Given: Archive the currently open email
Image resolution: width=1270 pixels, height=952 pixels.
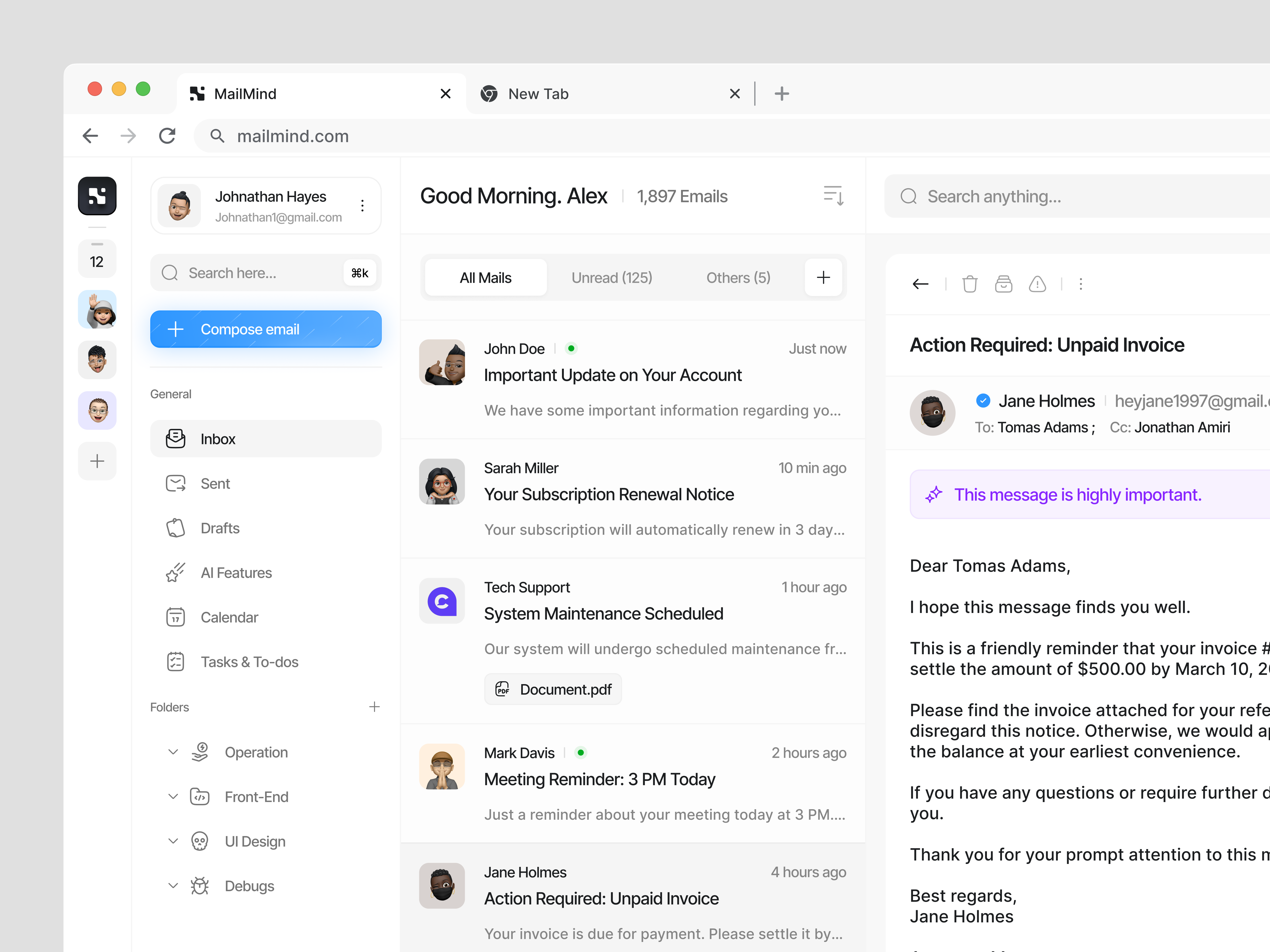Looking at the screenshot, I should pos(1004,283).
